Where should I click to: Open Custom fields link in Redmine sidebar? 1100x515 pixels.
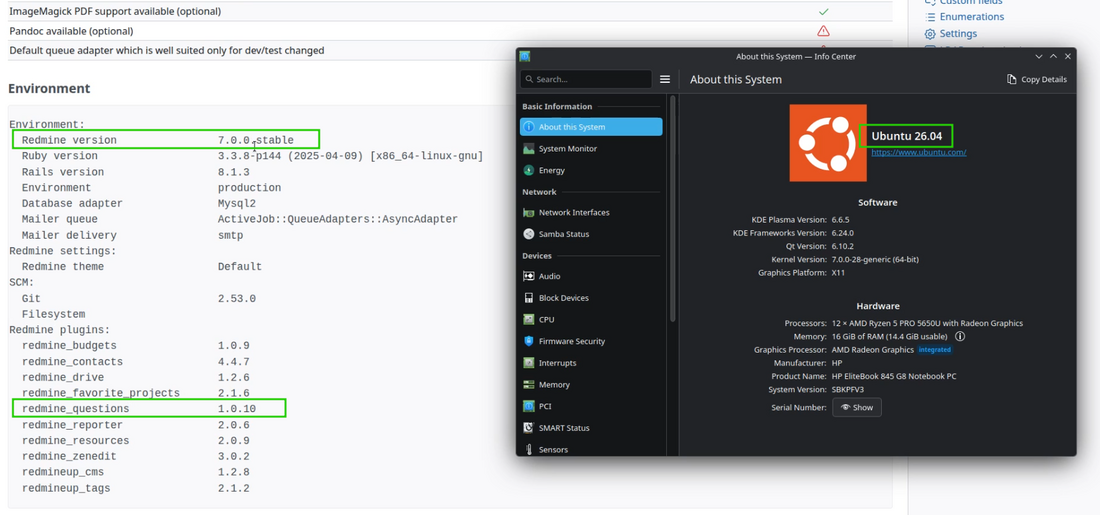(971, 2)
